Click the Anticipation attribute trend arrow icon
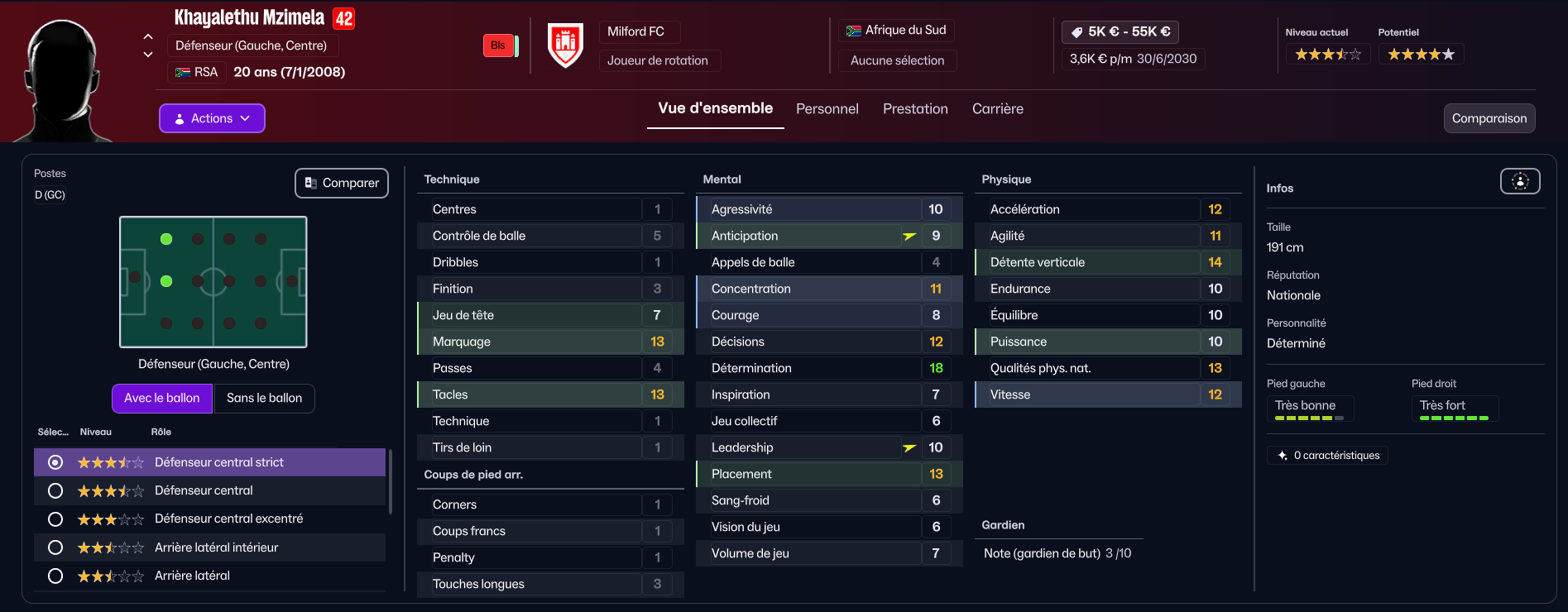 [909, 236]
